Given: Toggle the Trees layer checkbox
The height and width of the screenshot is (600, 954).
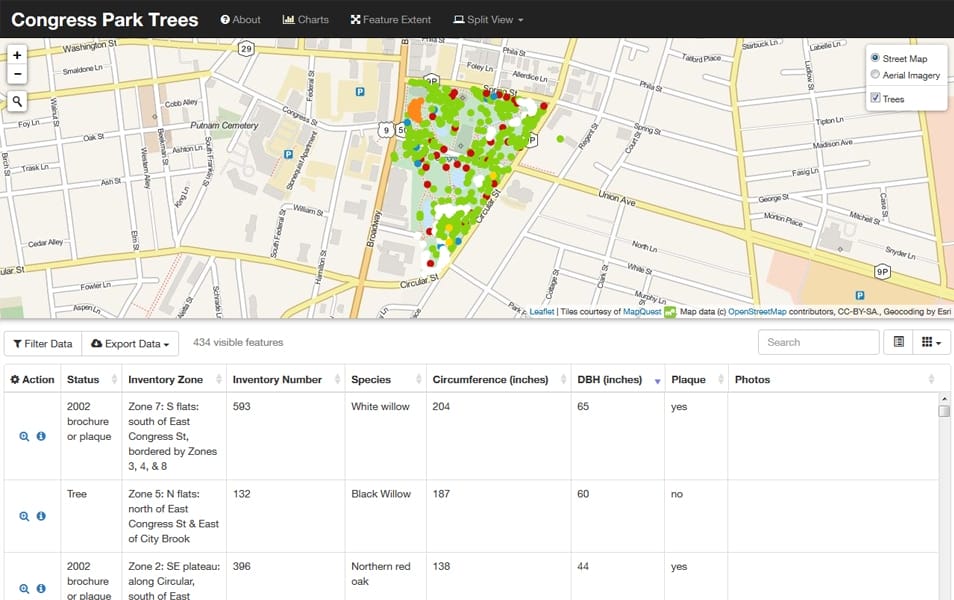Looking at the screenshot, I should click(875, 97).
